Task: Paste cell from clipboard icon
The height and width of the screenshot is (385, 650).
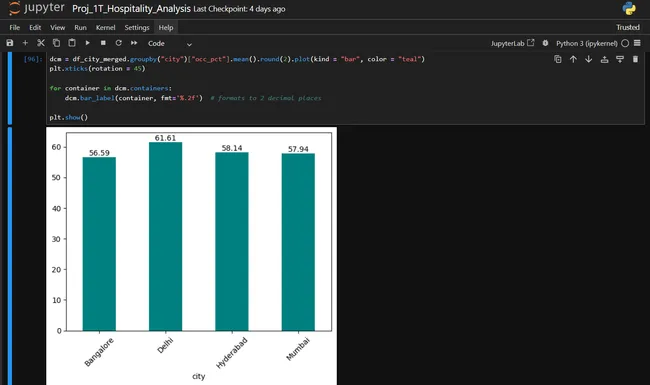Action: click(72, 43)
